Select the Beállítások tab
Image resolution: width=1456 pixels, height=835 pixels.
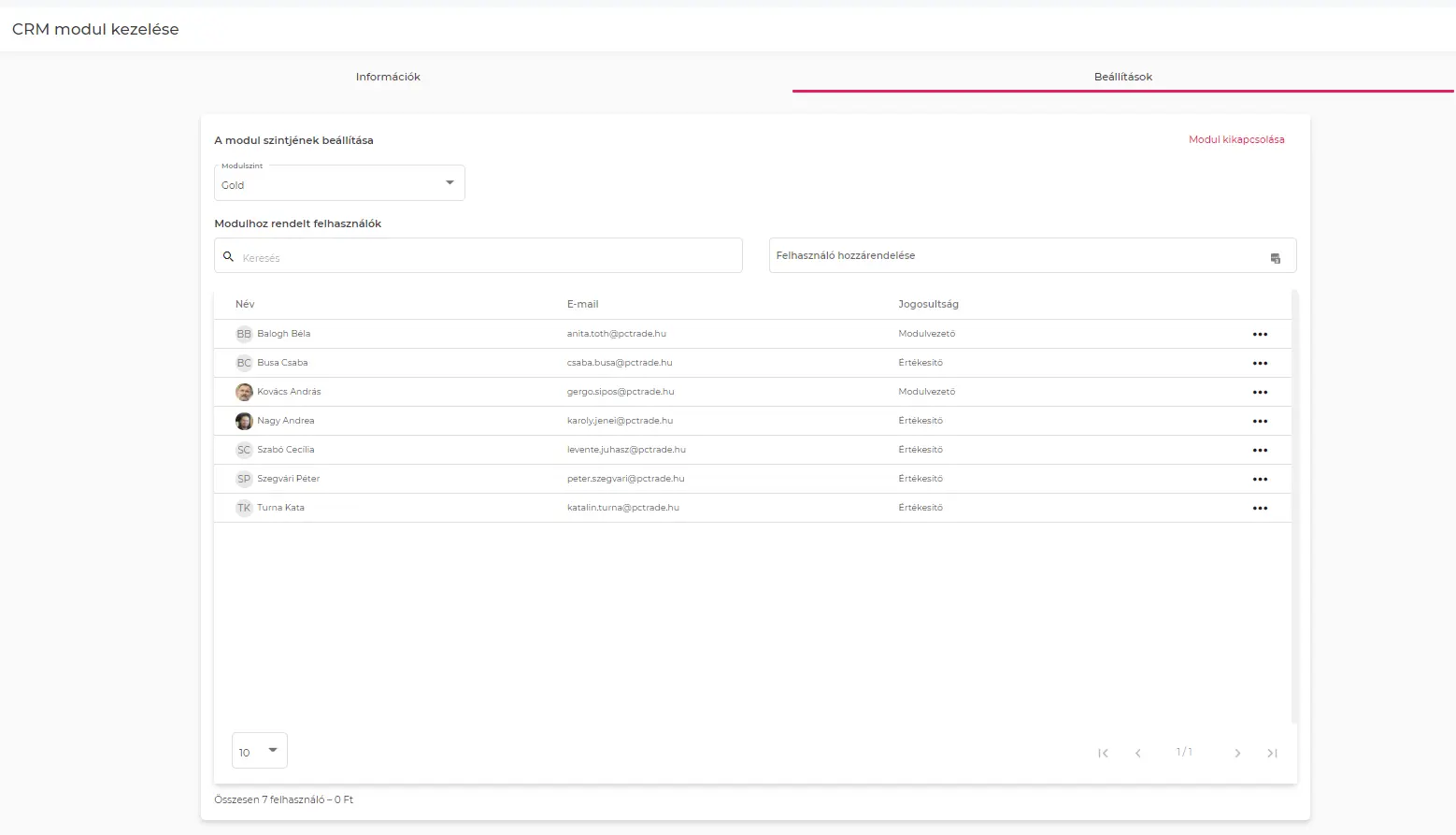tap(1122, 77)
